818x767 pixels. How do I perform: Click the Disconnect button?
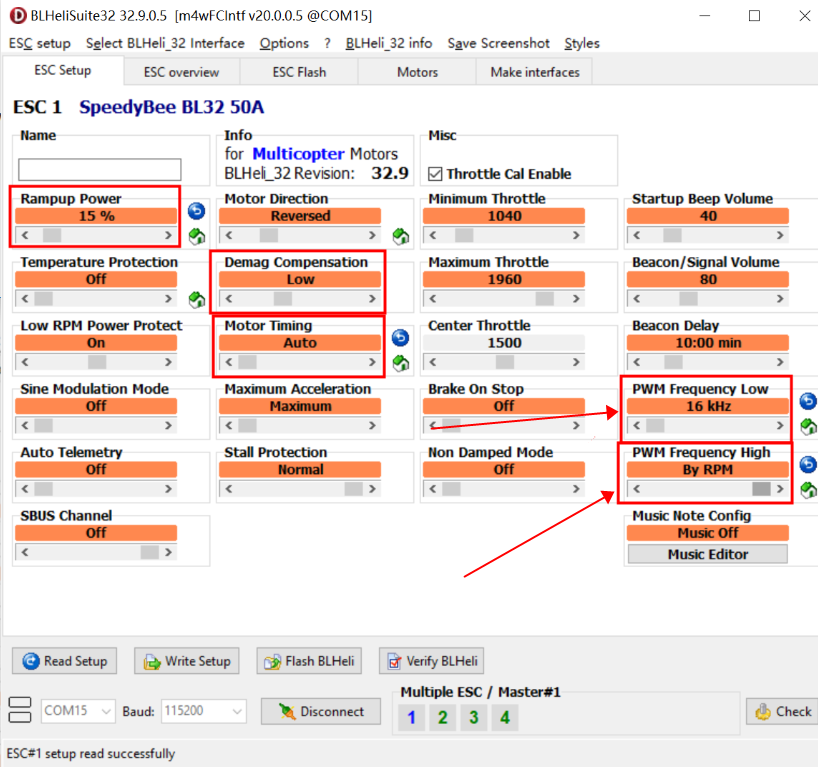(x=321, y=711)
